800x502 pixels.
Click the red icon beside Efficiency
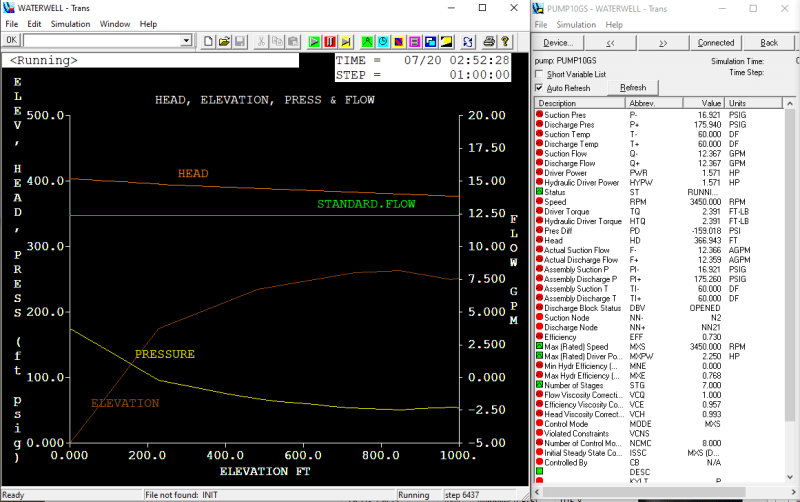[539, 336]
